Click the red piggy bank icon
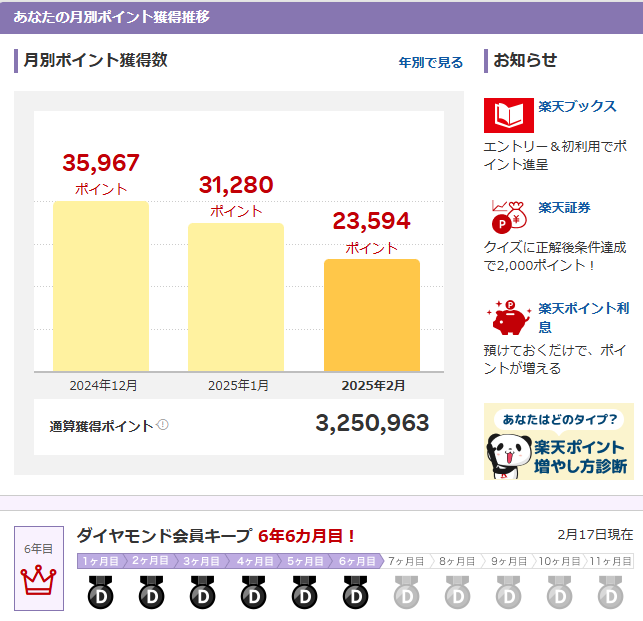 coord(508,317)
